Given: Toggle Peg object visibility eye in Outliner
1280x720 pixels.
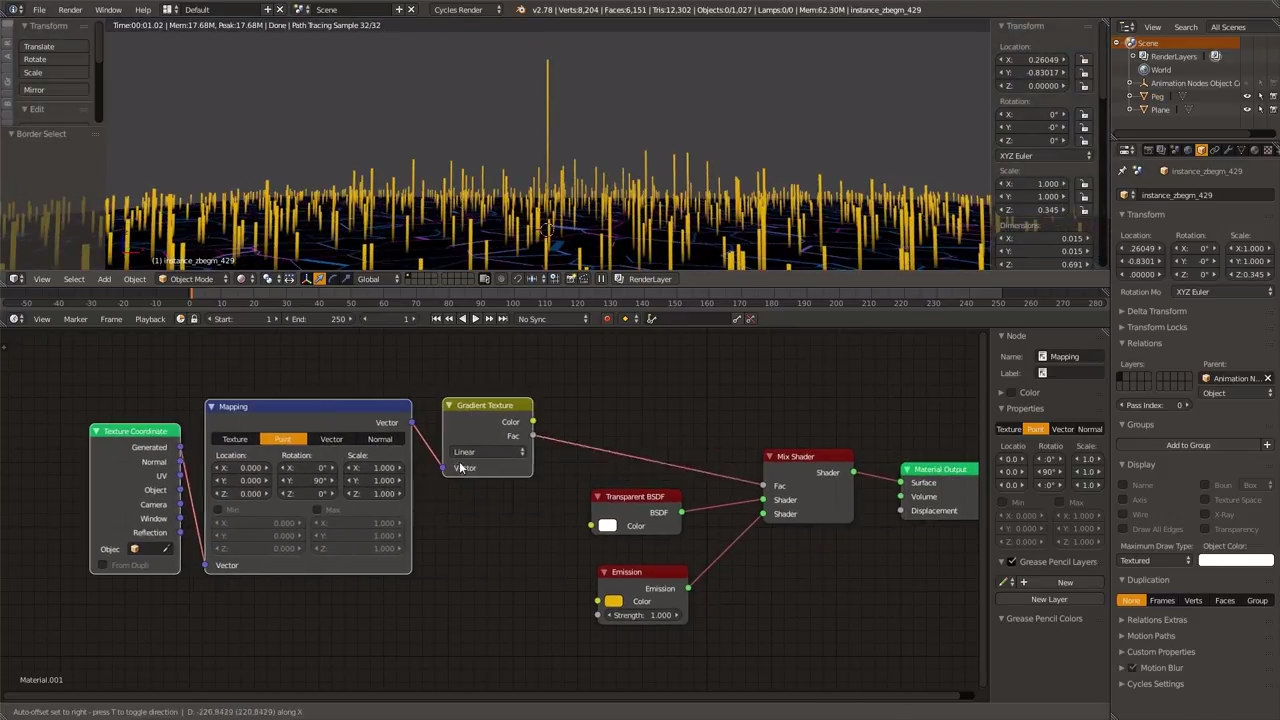Looking at the screenshot, I should pyautogui.click(x=1247, y=96).
